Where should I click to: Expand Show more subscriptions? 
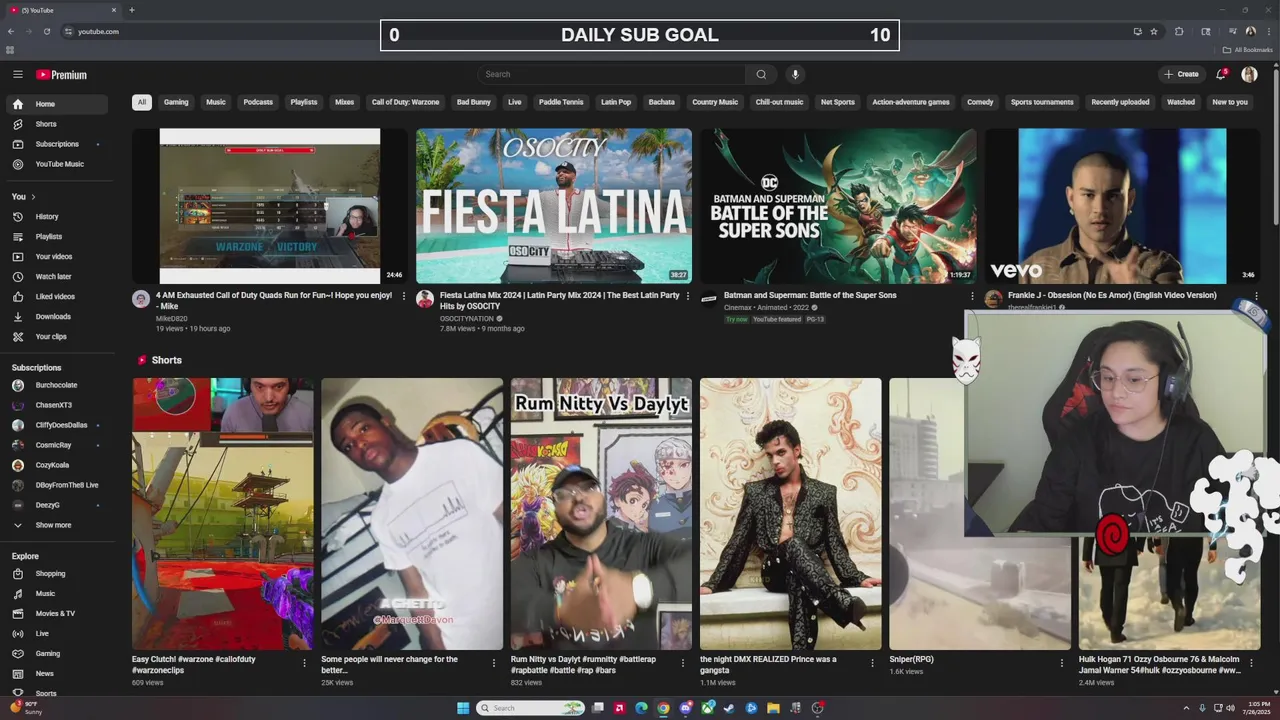[56, 525]
